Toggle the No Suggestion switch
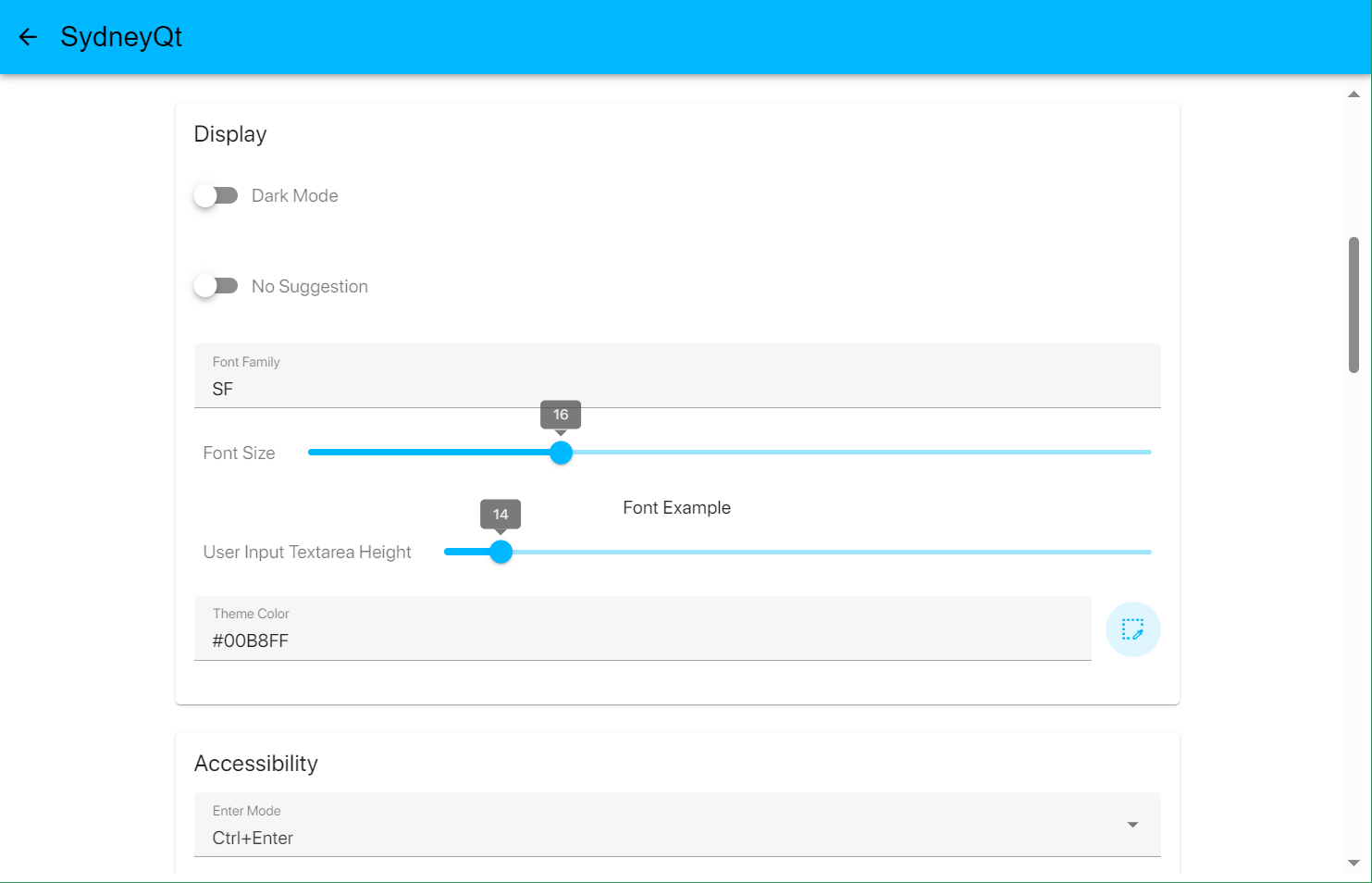Viewport: 1372px width, 883px height. click(216, 286)
